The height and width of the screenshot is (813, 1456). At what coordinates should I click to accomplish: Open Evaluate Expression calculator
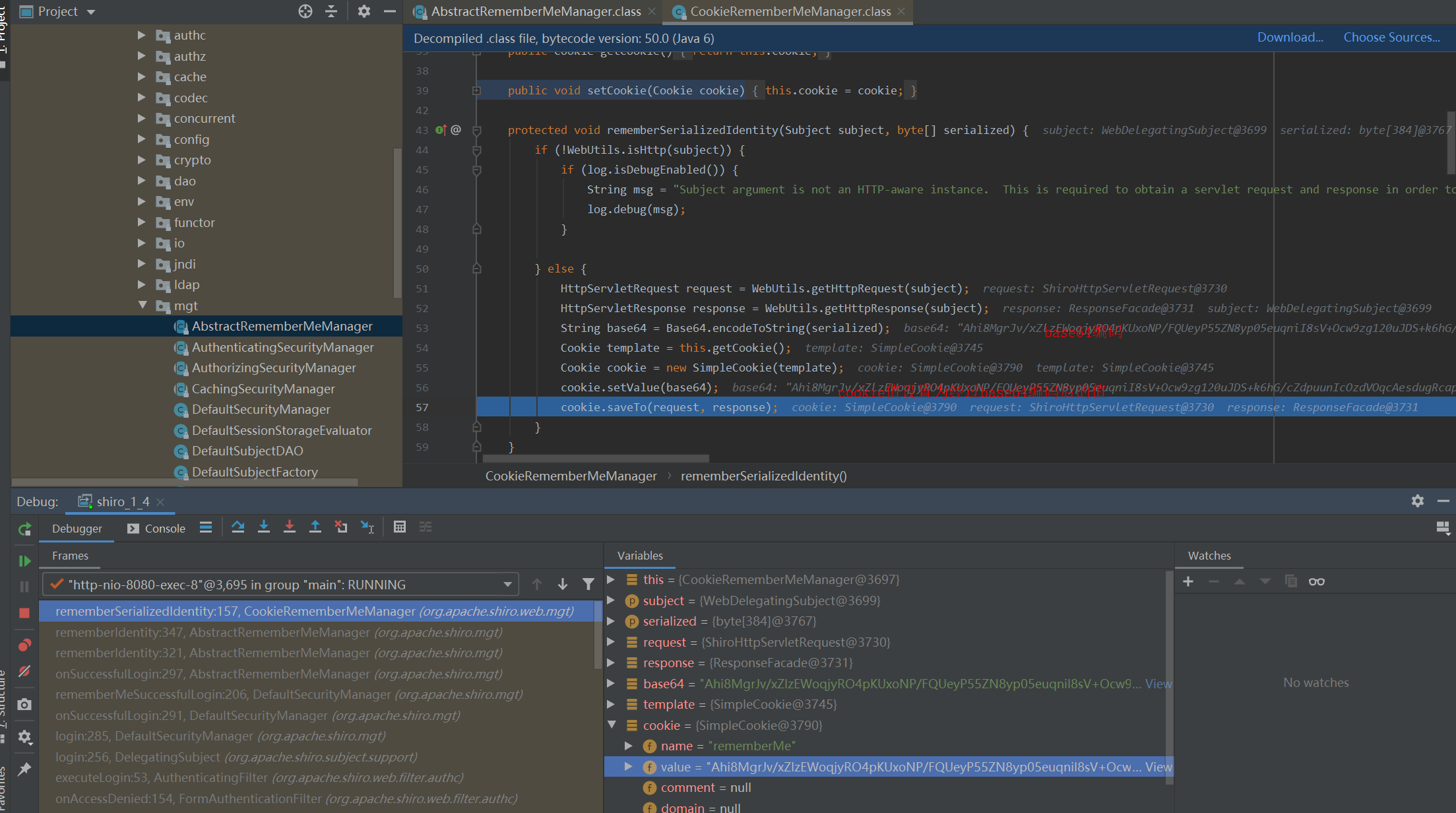coord(400,527)
